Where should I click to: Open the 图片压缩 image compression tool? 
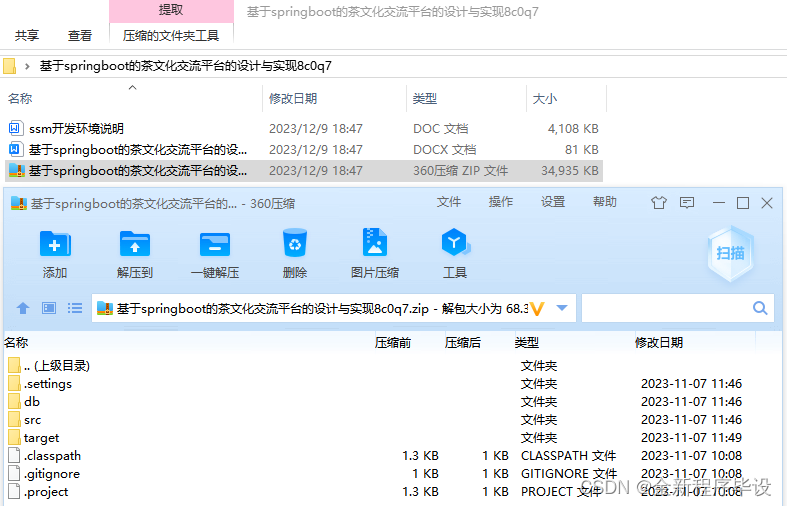[375, 243]
